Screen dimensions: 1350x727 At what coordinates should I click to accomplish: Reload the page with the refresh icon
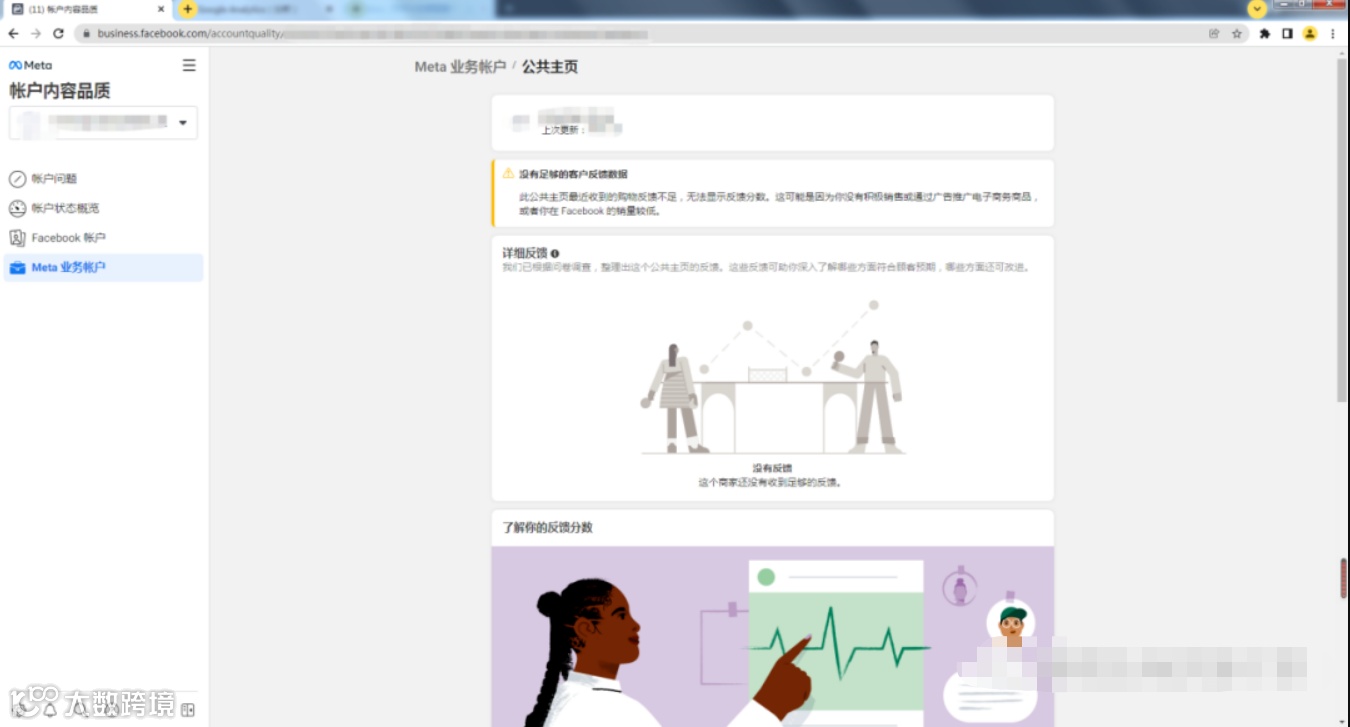pos(59,33)
